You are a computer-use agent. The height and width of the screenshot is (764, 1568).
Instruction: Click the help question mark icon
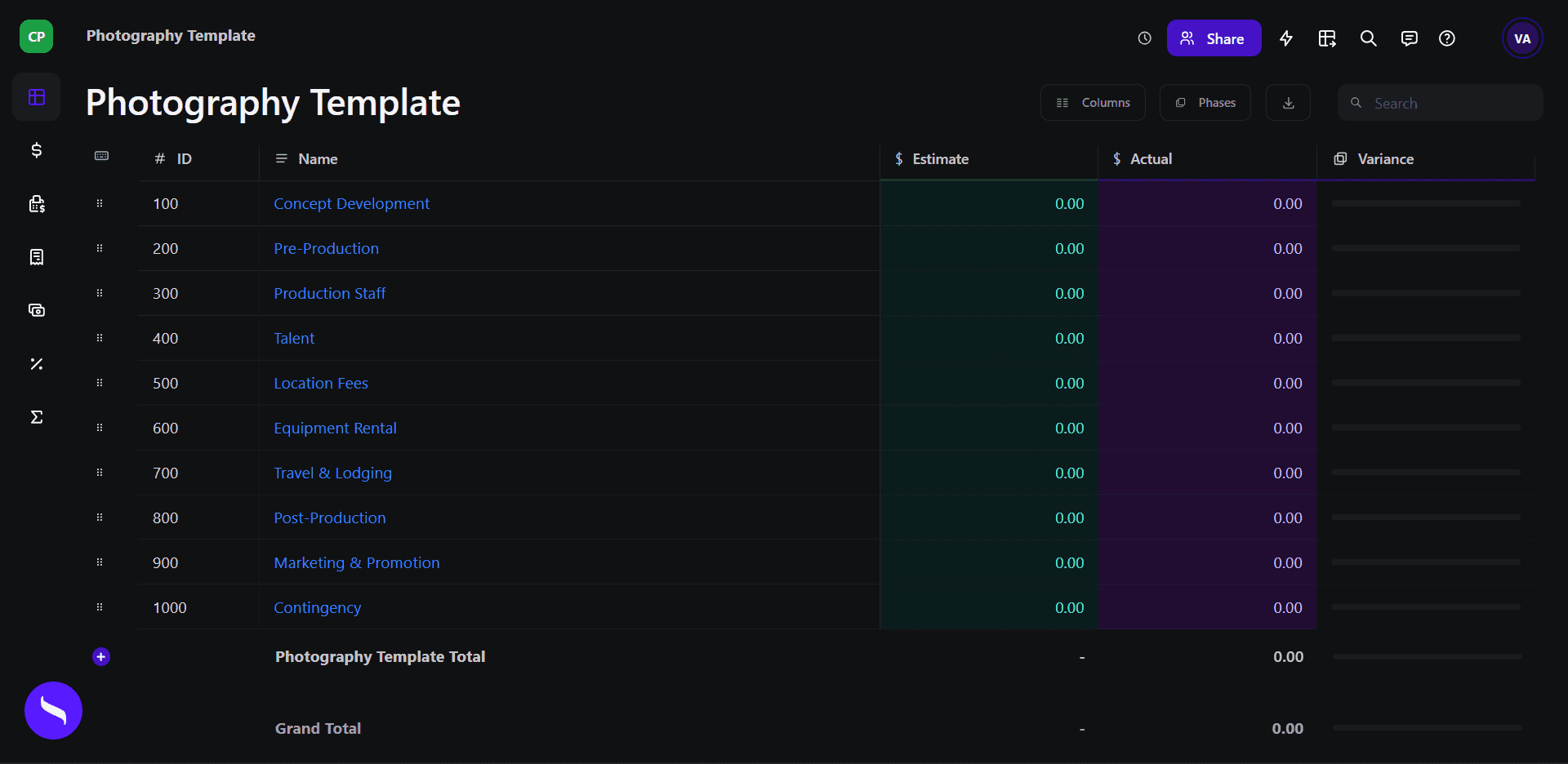pyautogui.click(x=1446, y=38)
